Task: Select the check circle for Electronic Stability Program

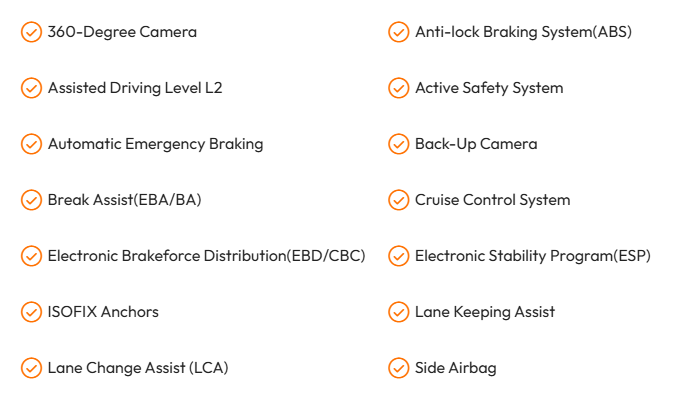Action: coord(399,256)
